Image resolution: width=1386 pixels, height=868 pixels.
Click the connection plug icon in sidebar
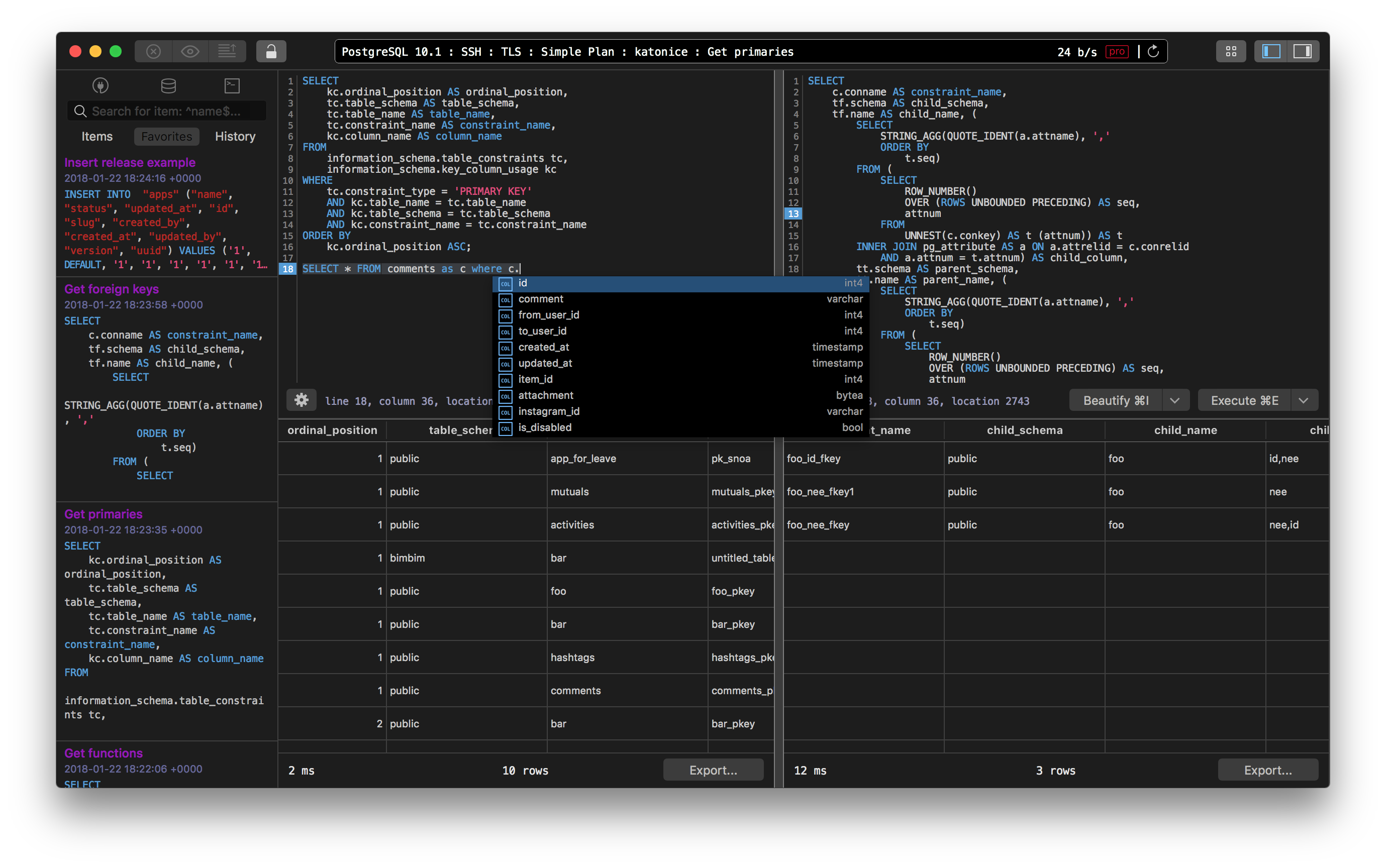pyautogui.click(x=101, y=85)
